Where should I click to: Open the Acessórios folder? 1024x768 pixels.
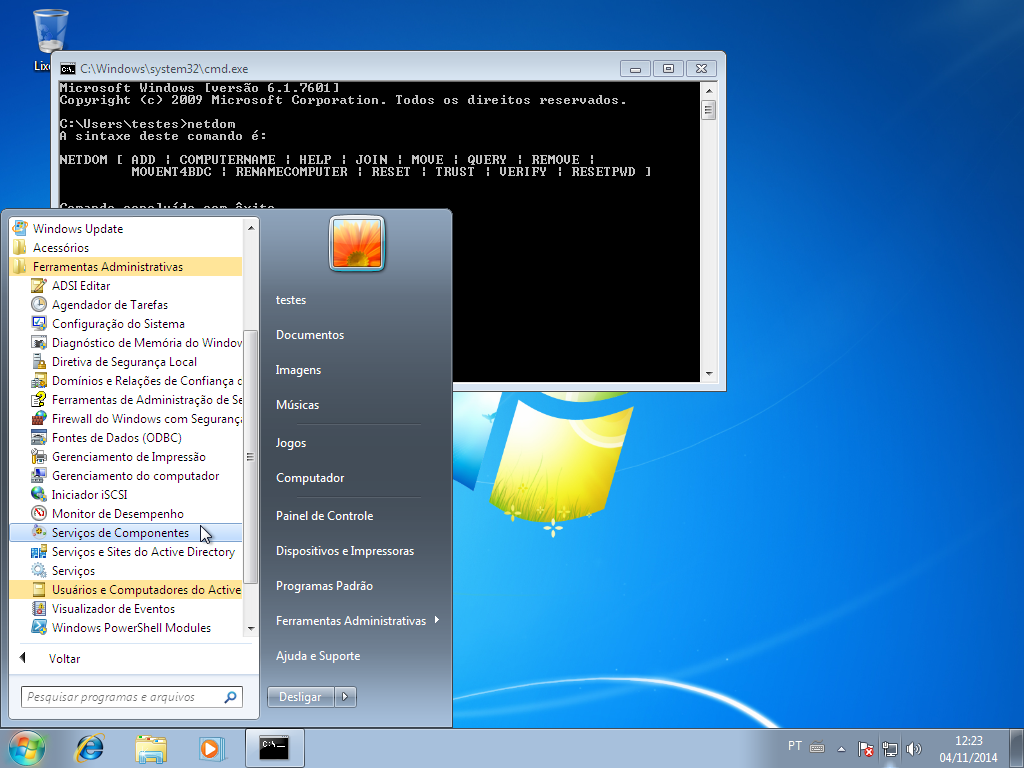click(x=62, y=247)
